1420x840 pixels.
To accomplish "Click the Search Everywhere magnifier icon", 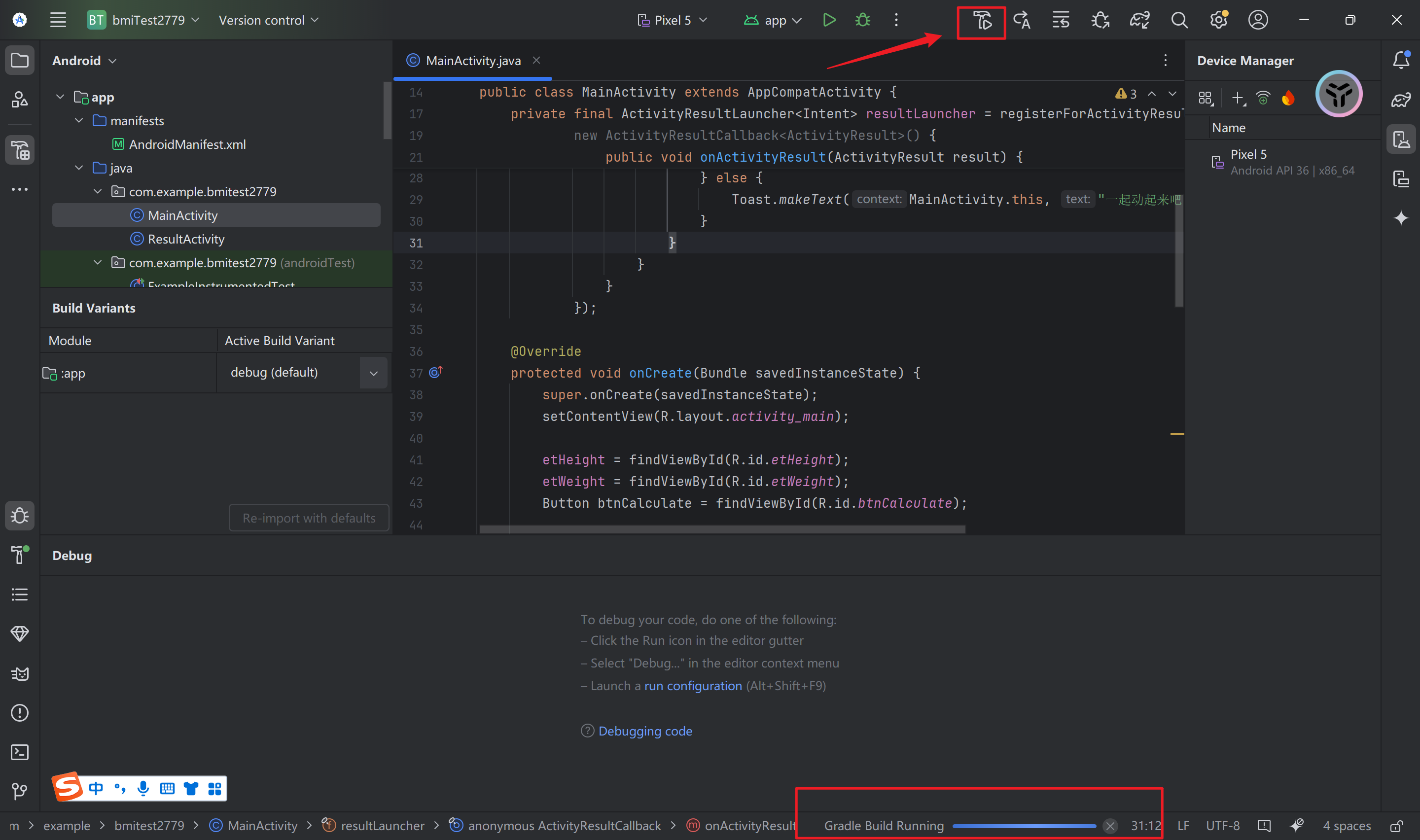I will (x=1179, y=20).
